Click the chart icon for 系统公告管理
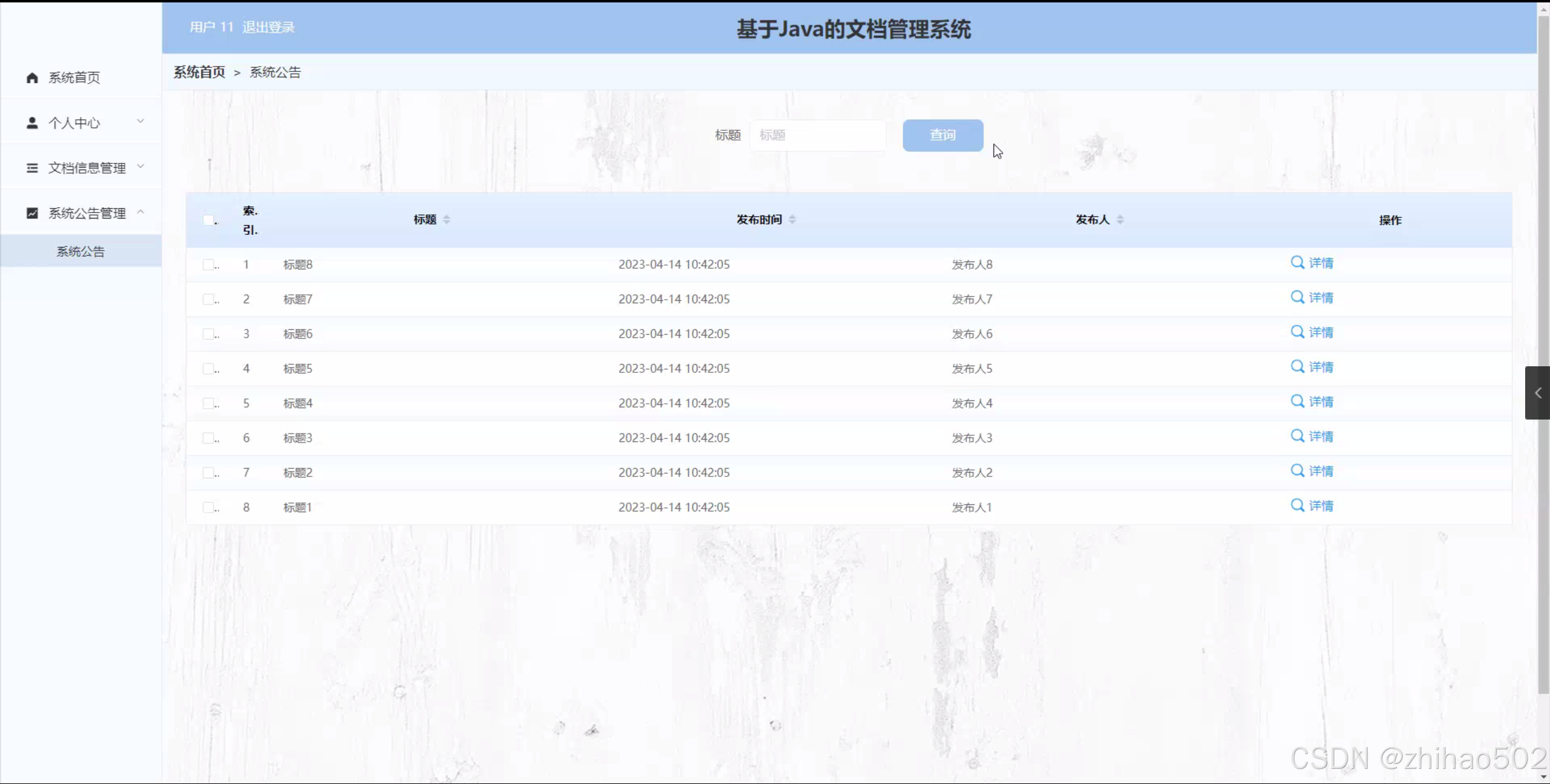This screenshot has width=1550, height=784. click(31, 212)
